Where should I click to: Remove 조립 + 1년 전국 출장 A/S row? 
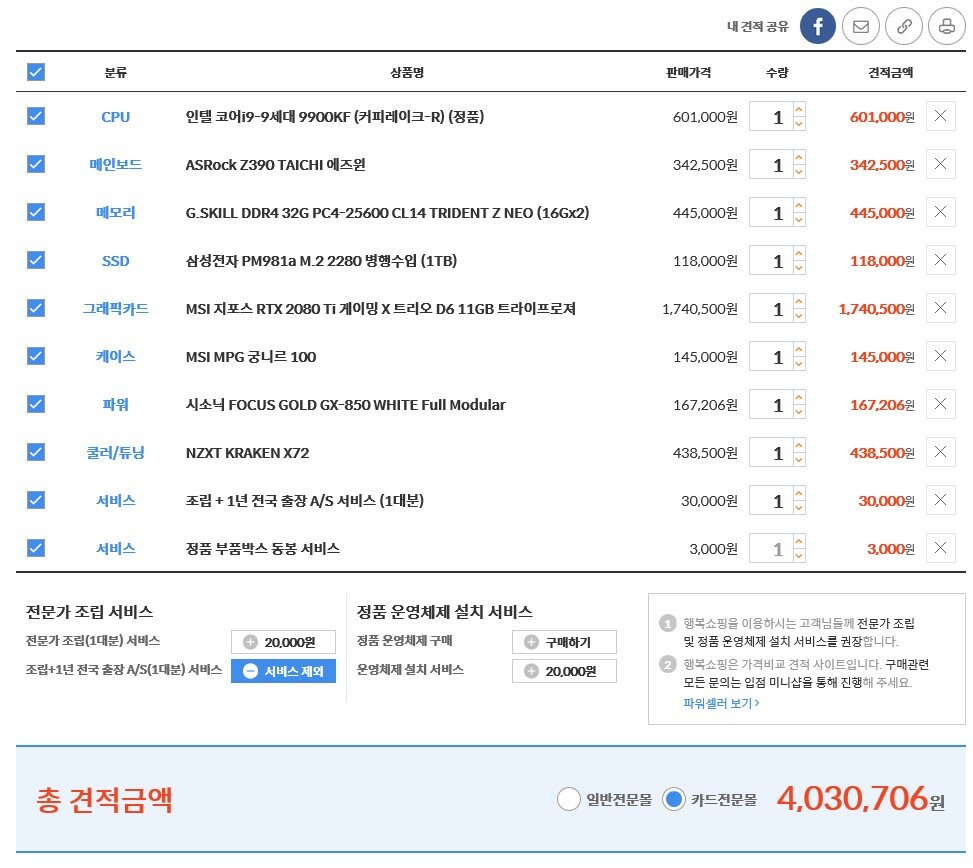(940, 500)
